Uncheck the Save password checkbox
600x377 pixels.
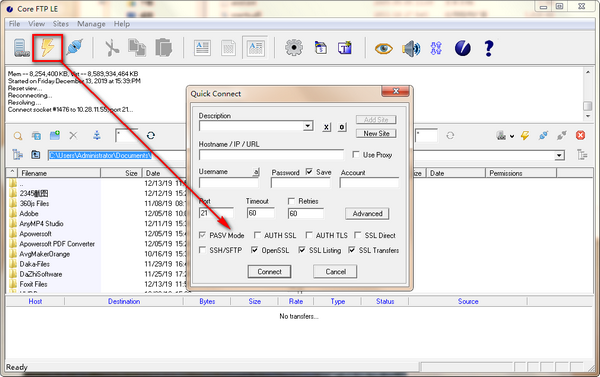pyautogui.click(x=309, y=171)
